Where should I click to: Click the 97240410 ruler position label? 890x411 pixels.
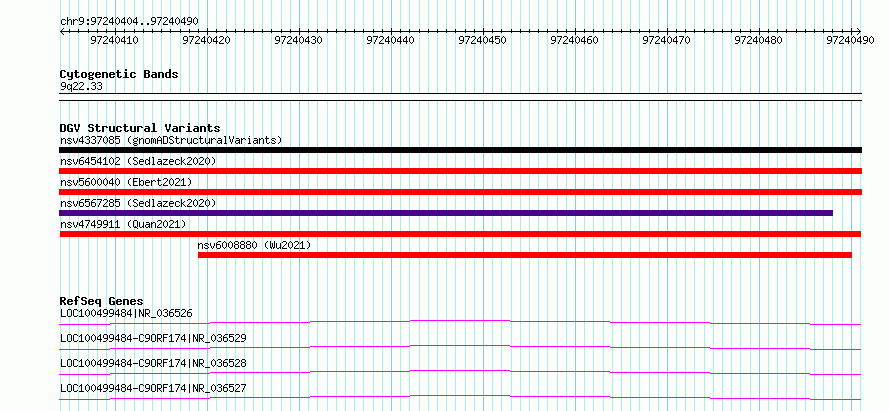click(x=114, y=40)
